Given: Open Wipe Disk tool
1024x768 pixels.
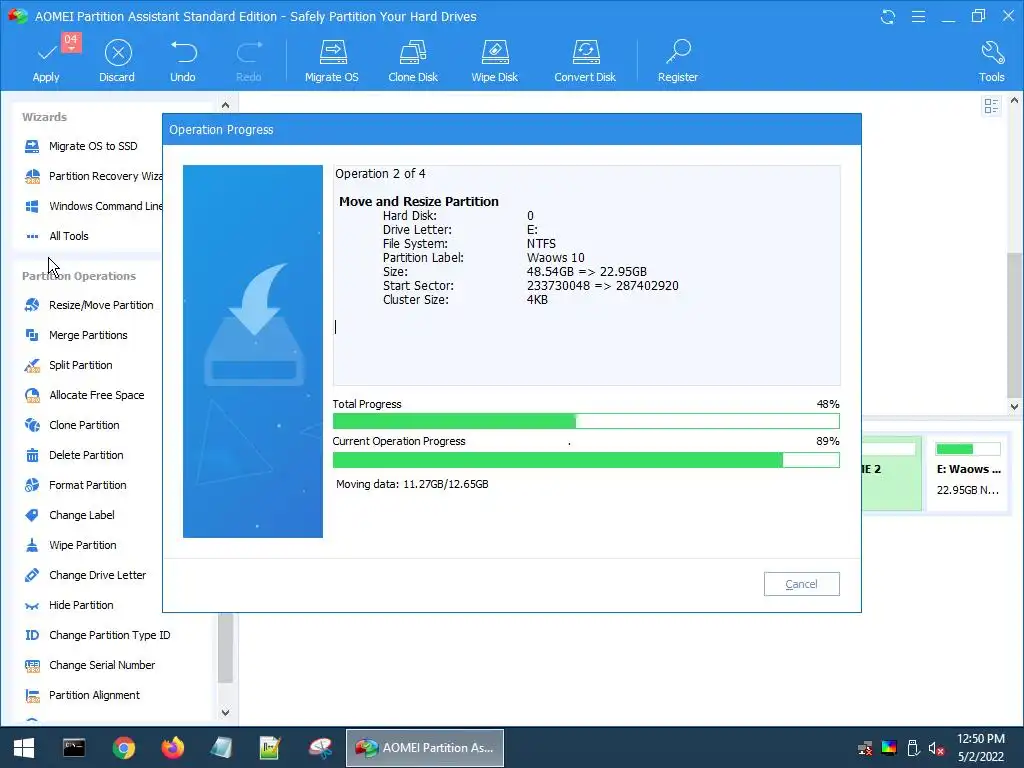Looking at the screenshot, I should tap(494, 61).
